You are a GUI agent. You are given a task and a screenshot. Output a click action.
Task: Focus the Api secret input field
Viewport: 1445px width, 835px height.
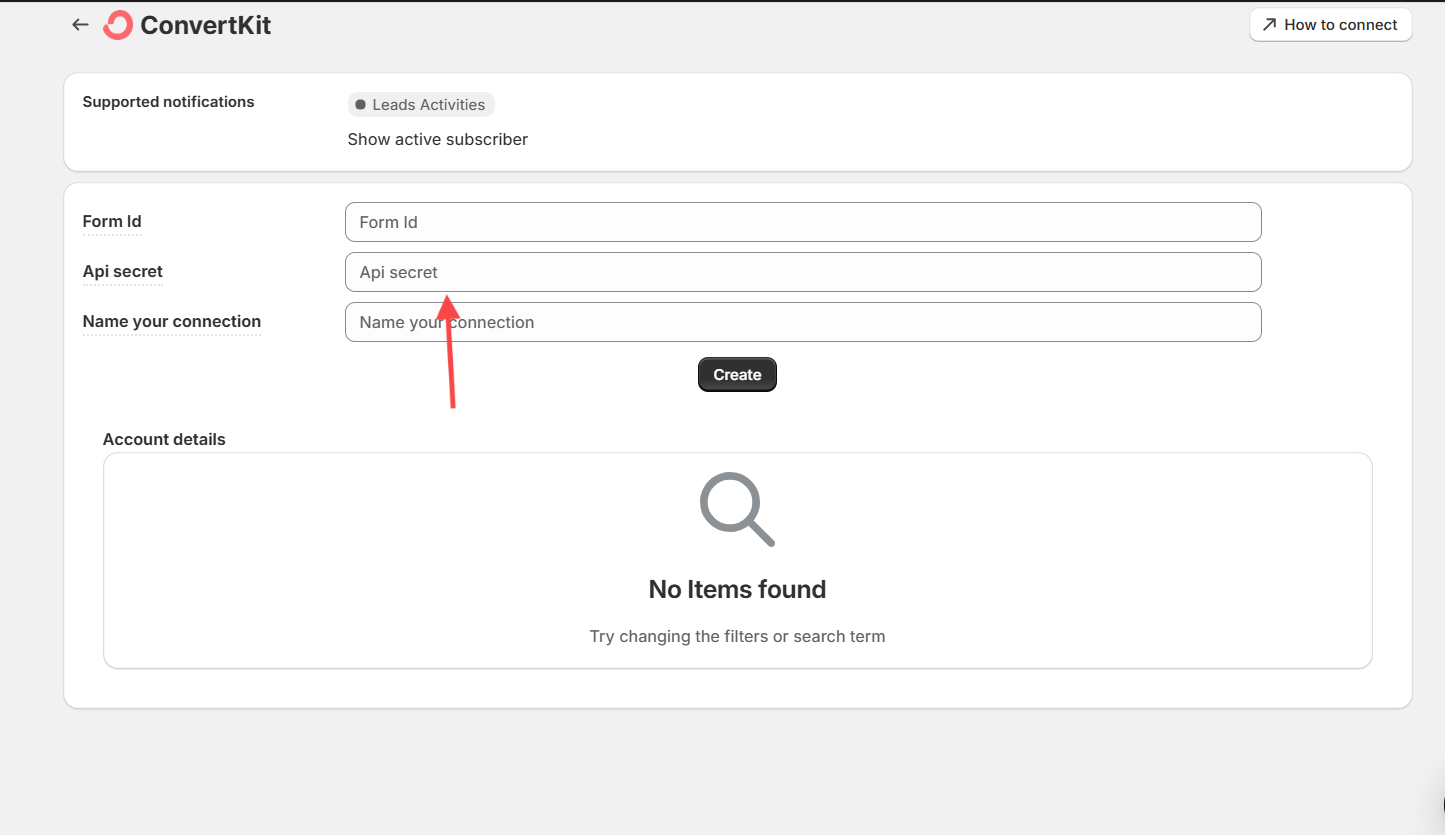(x=803, y=272)
